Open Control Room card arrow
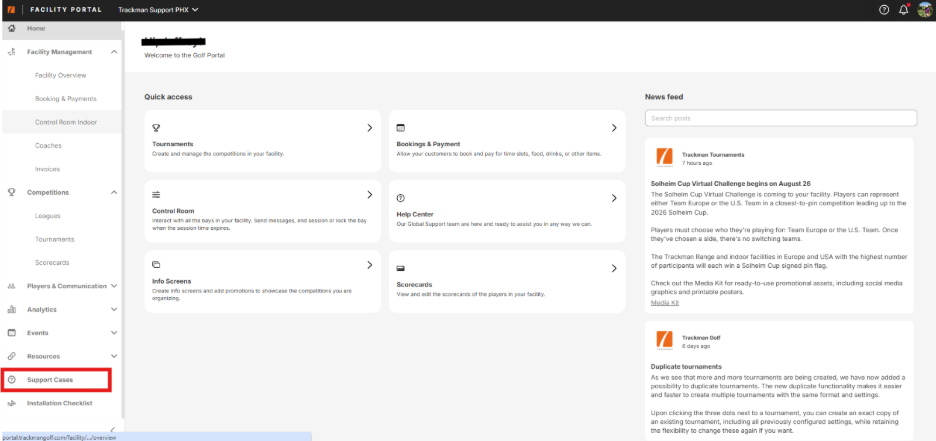 [x=370, y=195]
